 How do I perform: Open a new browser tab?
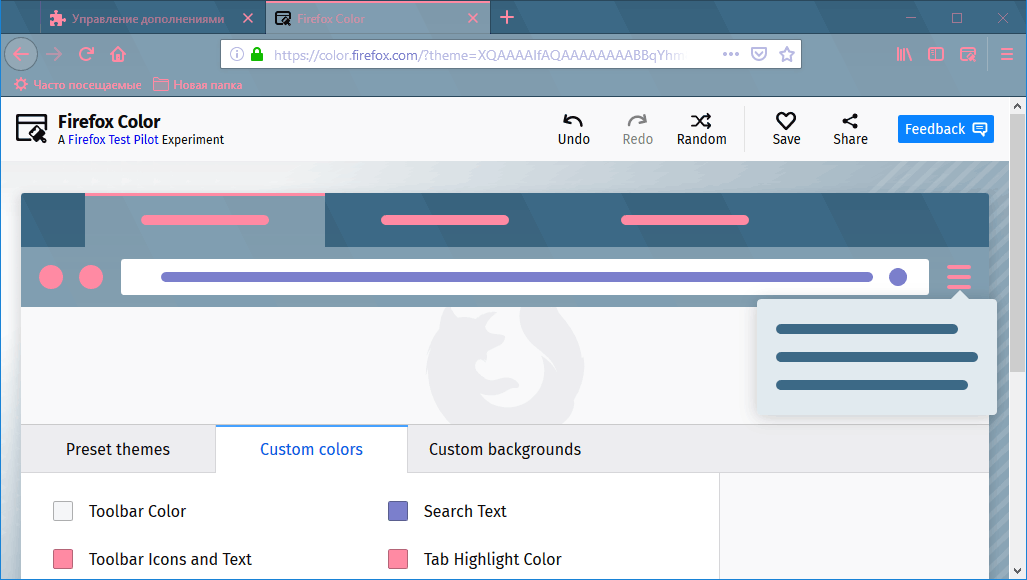pyautogui.click(x=507, y=18)
